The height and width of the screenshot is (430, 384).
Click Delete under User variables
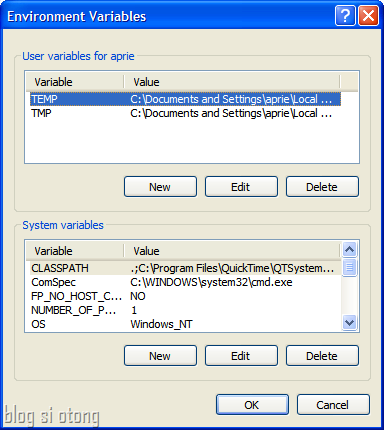pyautogui.click(x=322, y=187)
